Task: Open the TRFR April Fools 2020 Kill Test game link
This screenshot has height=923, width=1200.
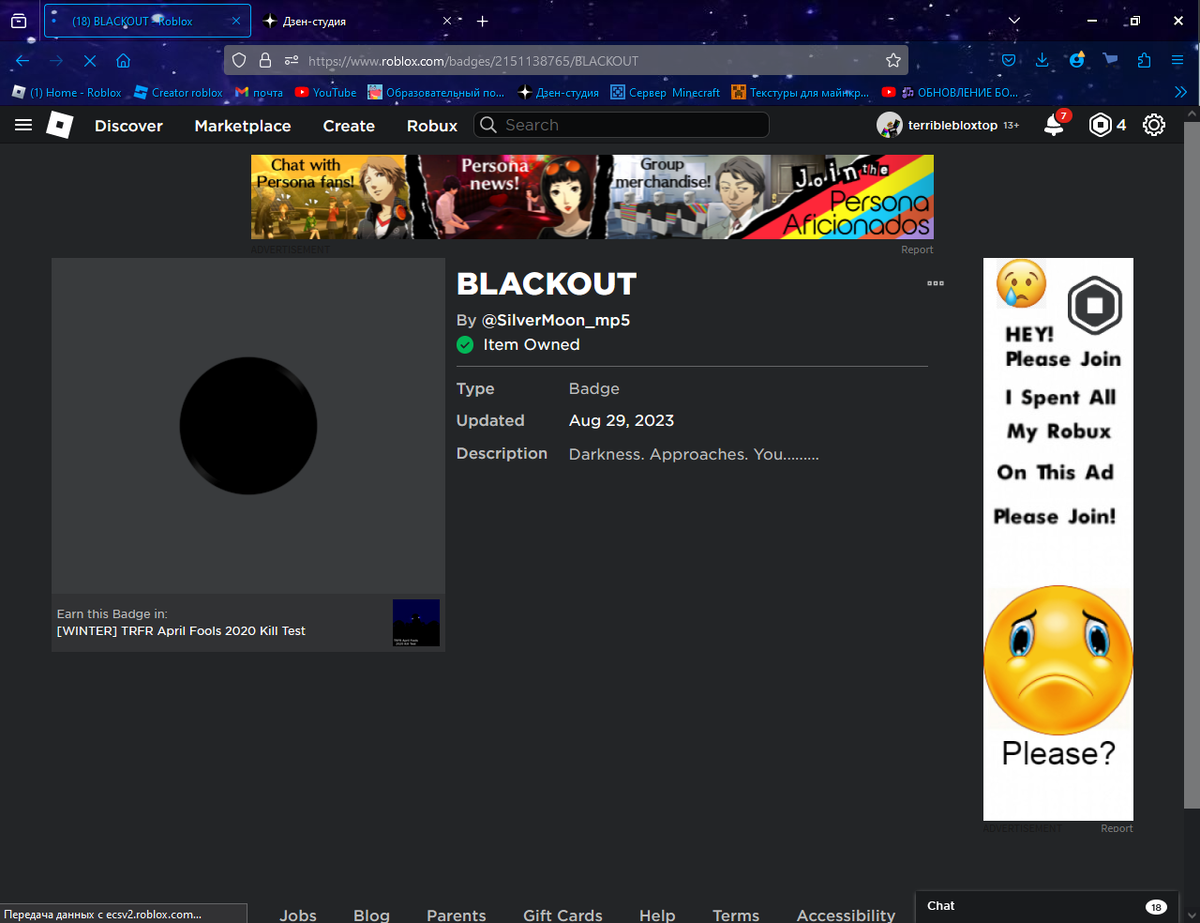Action: [181, 631]
